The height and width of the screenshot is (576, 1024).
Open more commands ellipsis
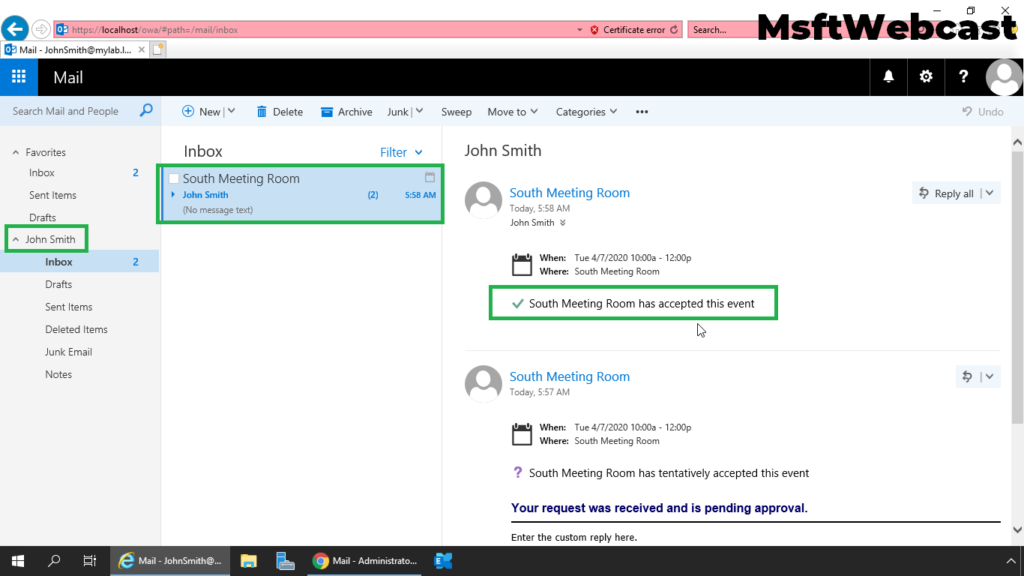(x=642, y=112)
